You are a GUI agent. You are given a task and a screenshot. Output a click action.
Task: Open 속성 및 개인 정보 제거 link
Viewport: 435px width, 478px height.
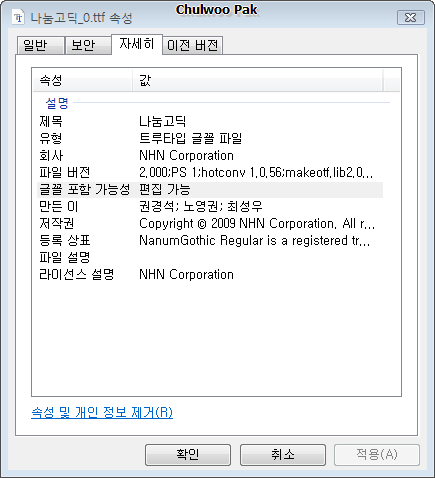102,413
